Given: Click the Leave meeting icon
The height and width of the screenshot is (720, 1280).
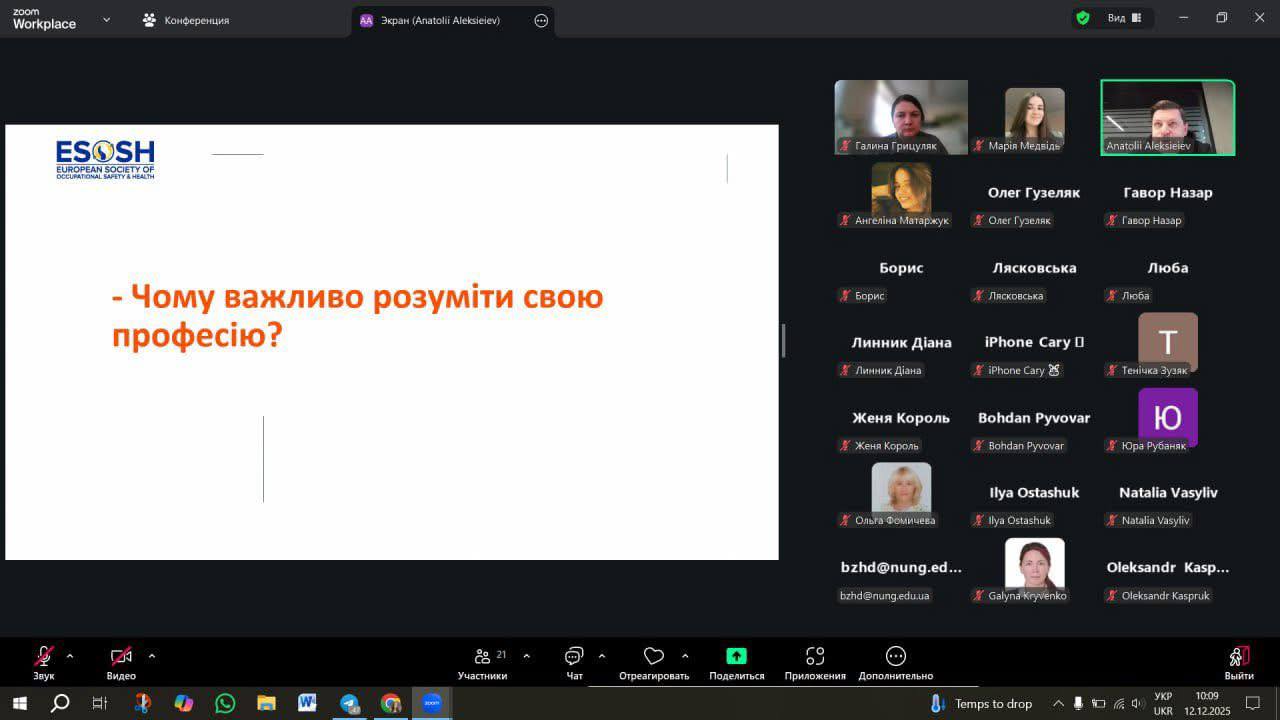Looking at the screenshot, I should tap(1239, 657).
